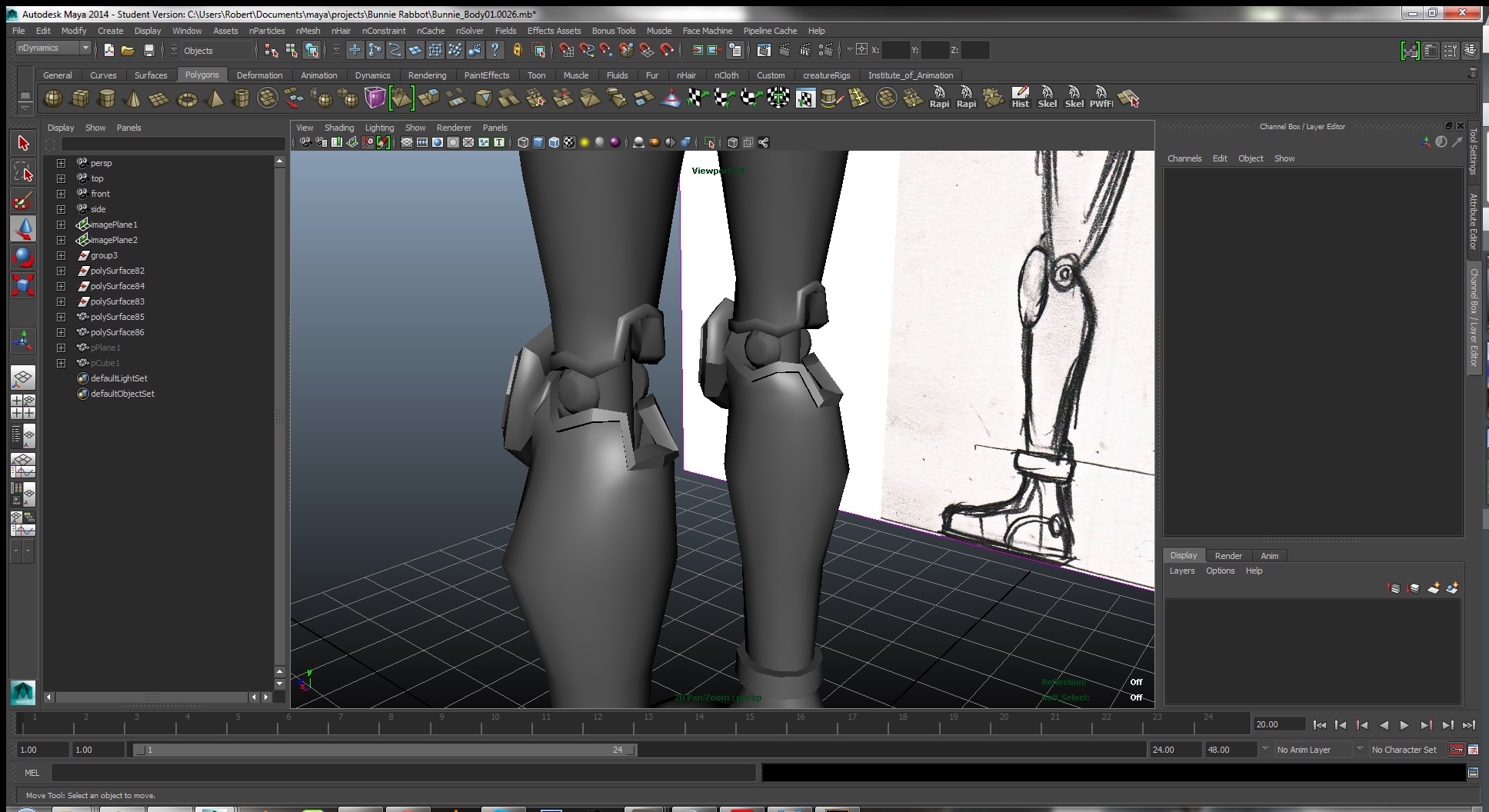1489x812 pixels.
Task: Activate the Rotate tool in toolbox
Action: click(x=23, y=257)
